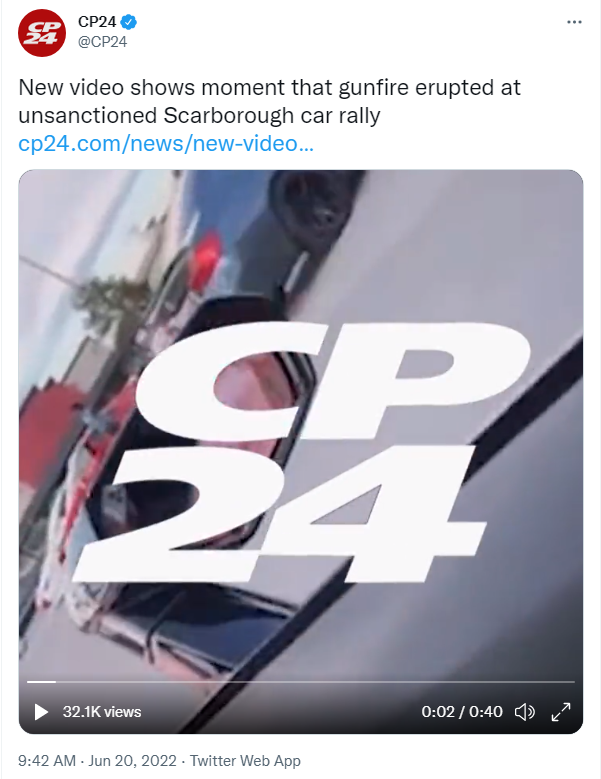
Task: Seek to the played portion of the timeline
Action: (x=41, y=682)
